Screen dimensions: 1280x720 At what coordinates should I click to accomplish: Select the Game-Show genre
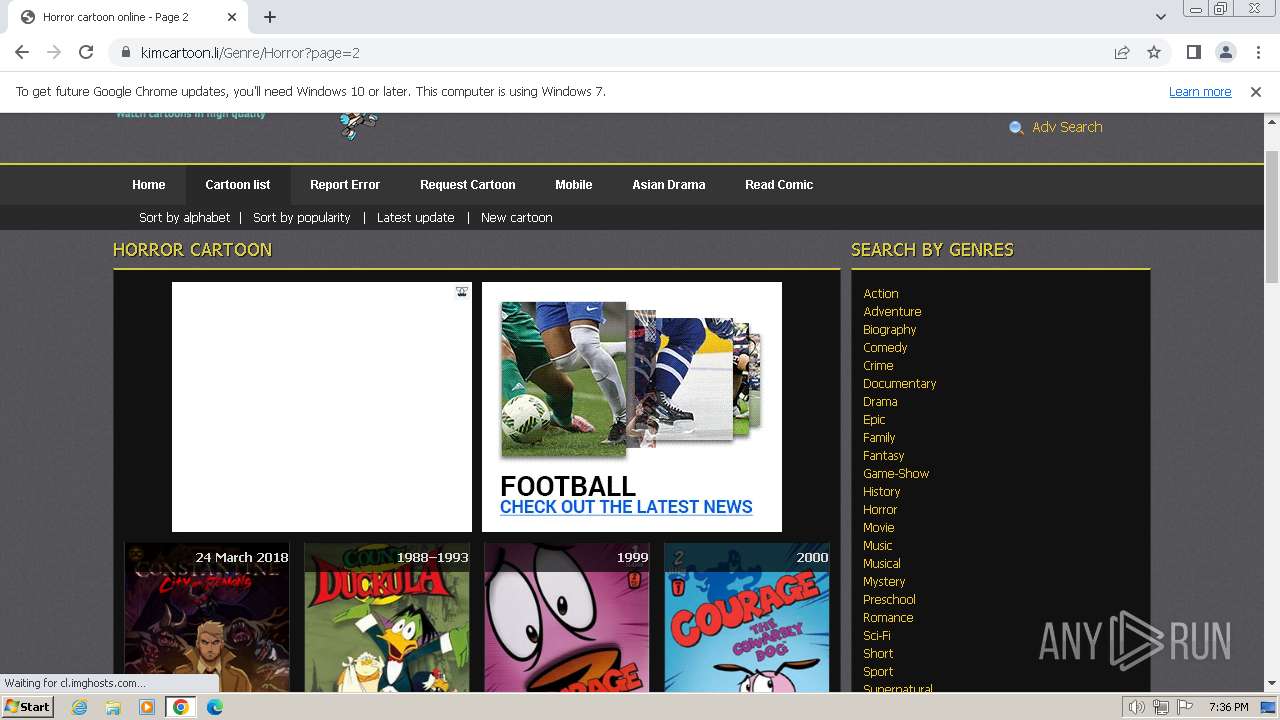point(896,474)
